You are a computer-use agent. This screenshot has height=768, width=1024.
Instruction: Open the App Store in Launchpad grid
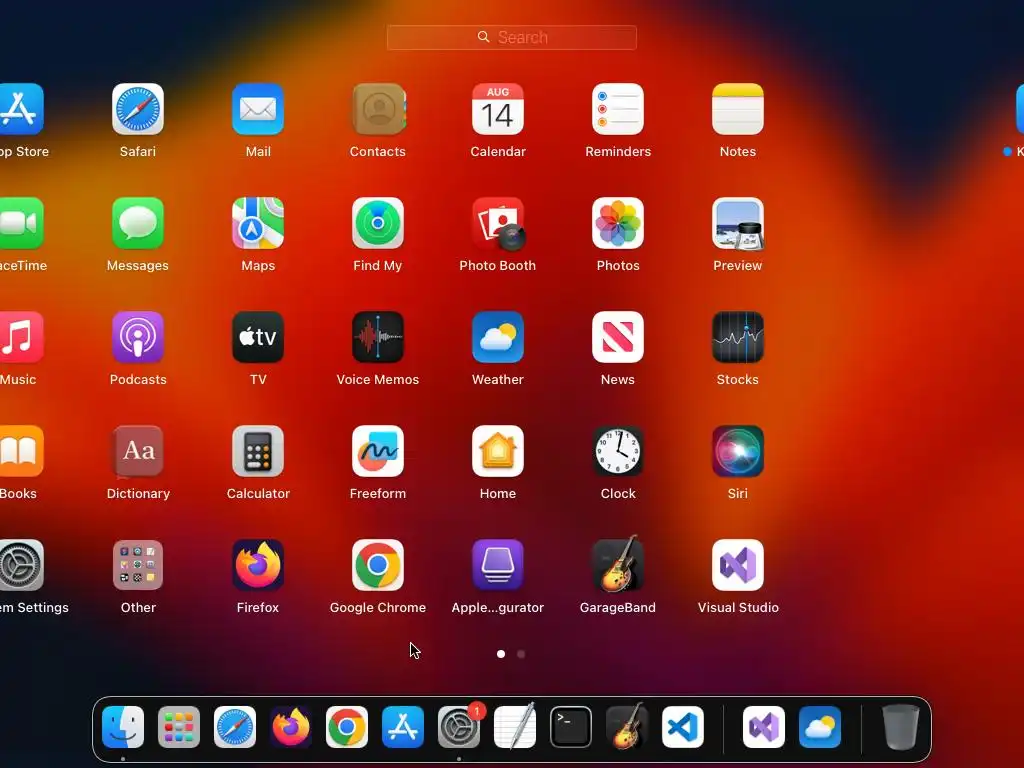(x=20, y=109)
